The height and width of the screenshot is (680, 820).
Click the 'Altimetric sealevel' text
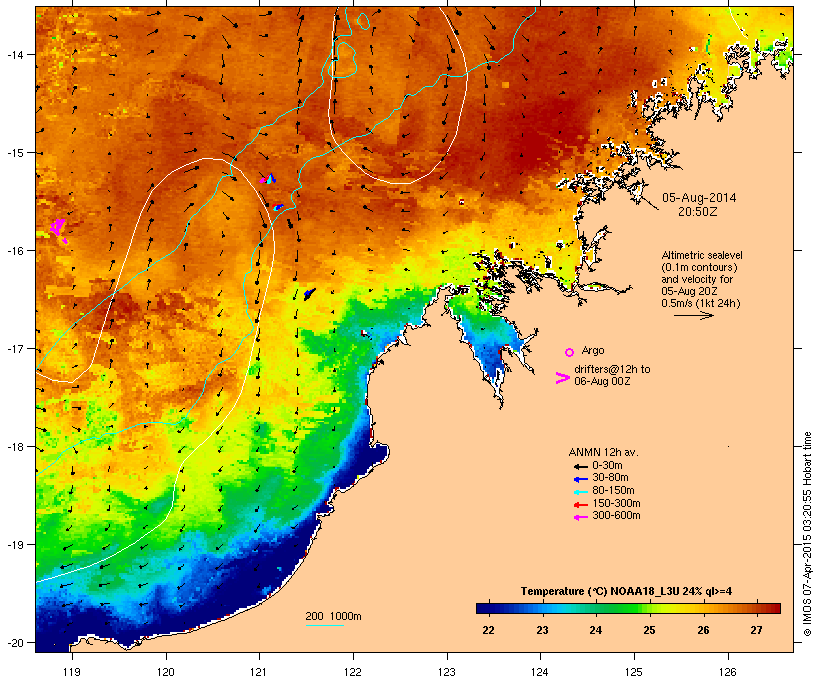pos(702,255)
